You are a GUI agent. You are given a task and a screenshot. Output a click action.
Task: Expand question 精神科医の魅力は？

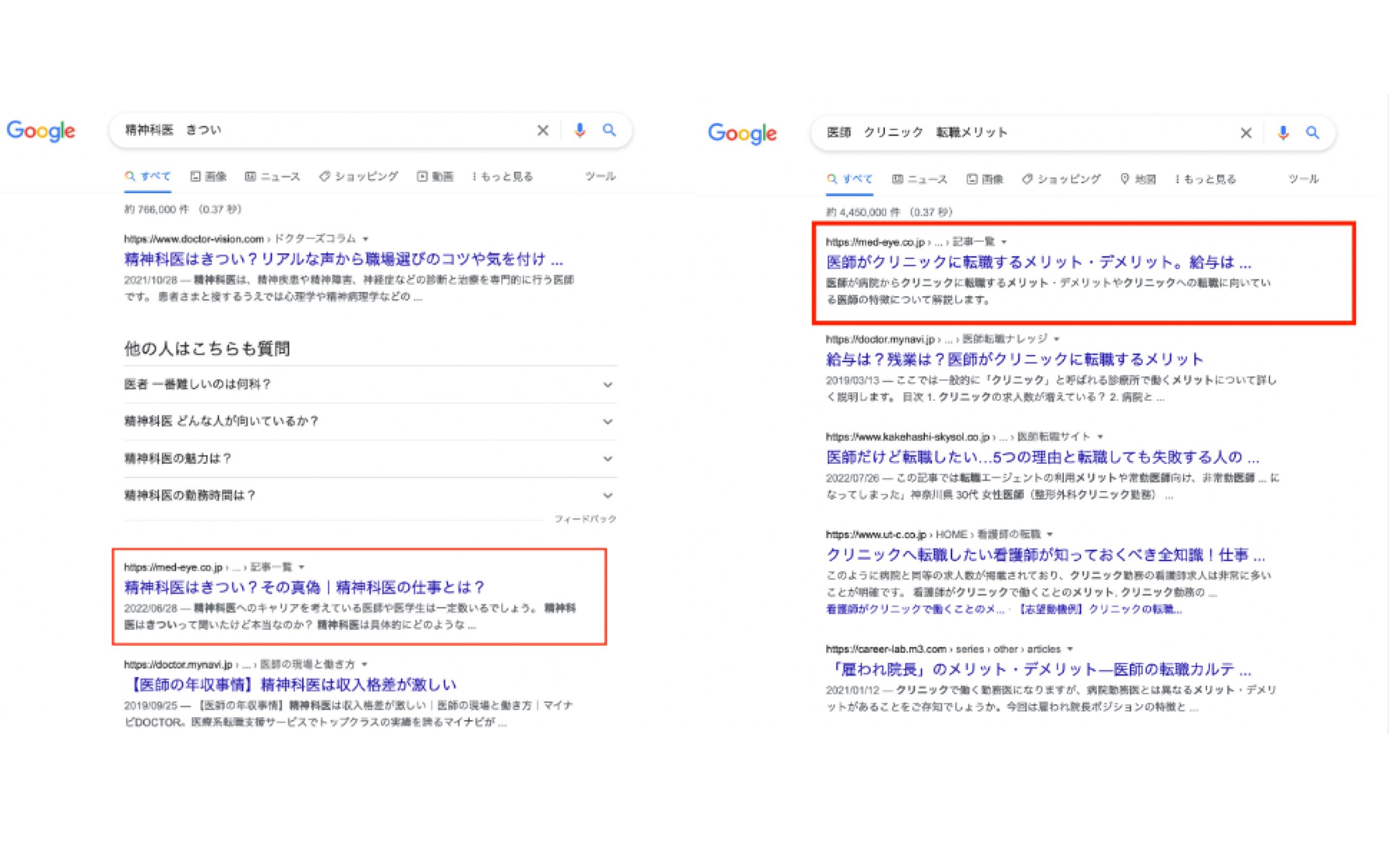607,459
